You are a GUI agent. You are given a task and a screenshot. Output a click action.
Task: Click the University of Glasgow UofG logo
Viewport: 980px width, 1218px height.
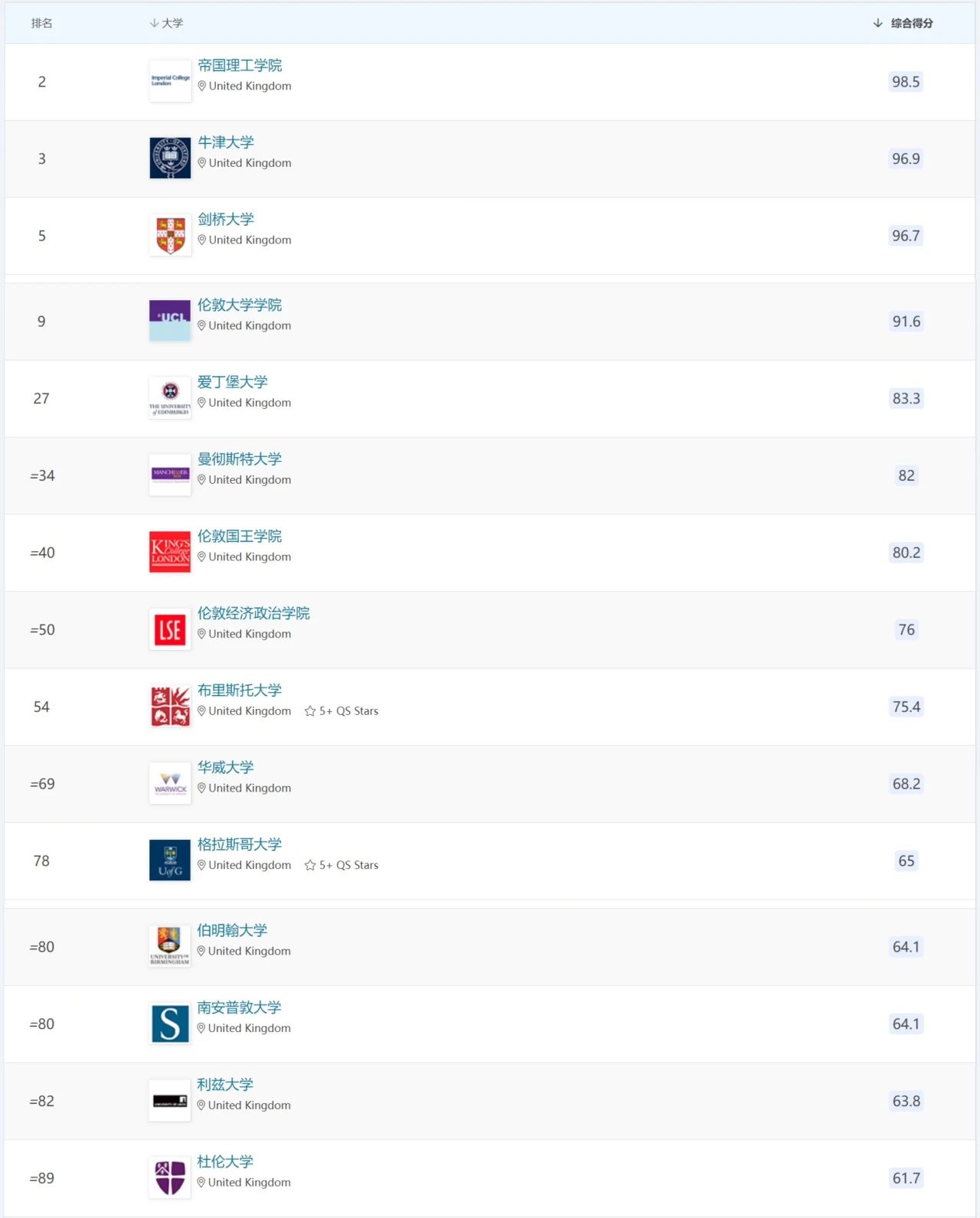coord(170,860)
